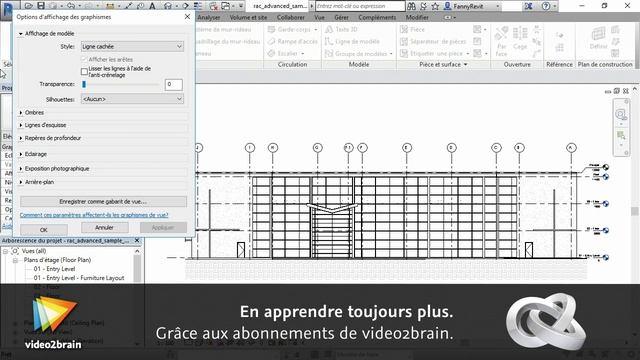Click the keyword search field in title bar
The height and width of the screenshot is (360, 640).
coord(360,6)
